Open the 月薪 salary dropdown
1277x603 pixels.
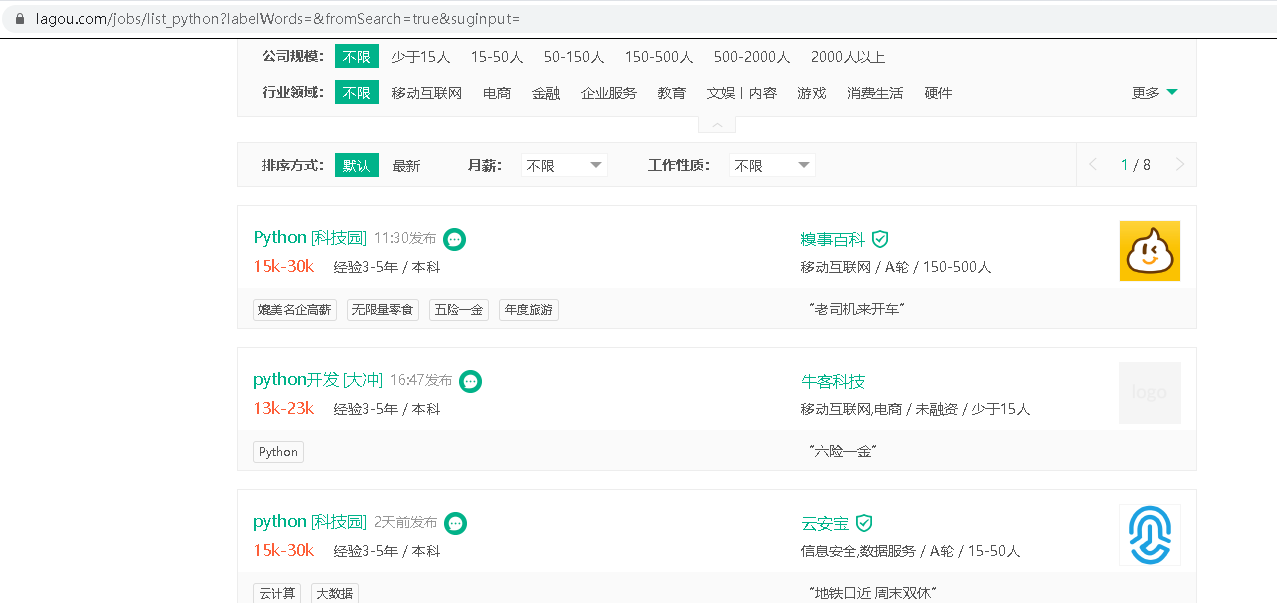[x=564, y=165]
